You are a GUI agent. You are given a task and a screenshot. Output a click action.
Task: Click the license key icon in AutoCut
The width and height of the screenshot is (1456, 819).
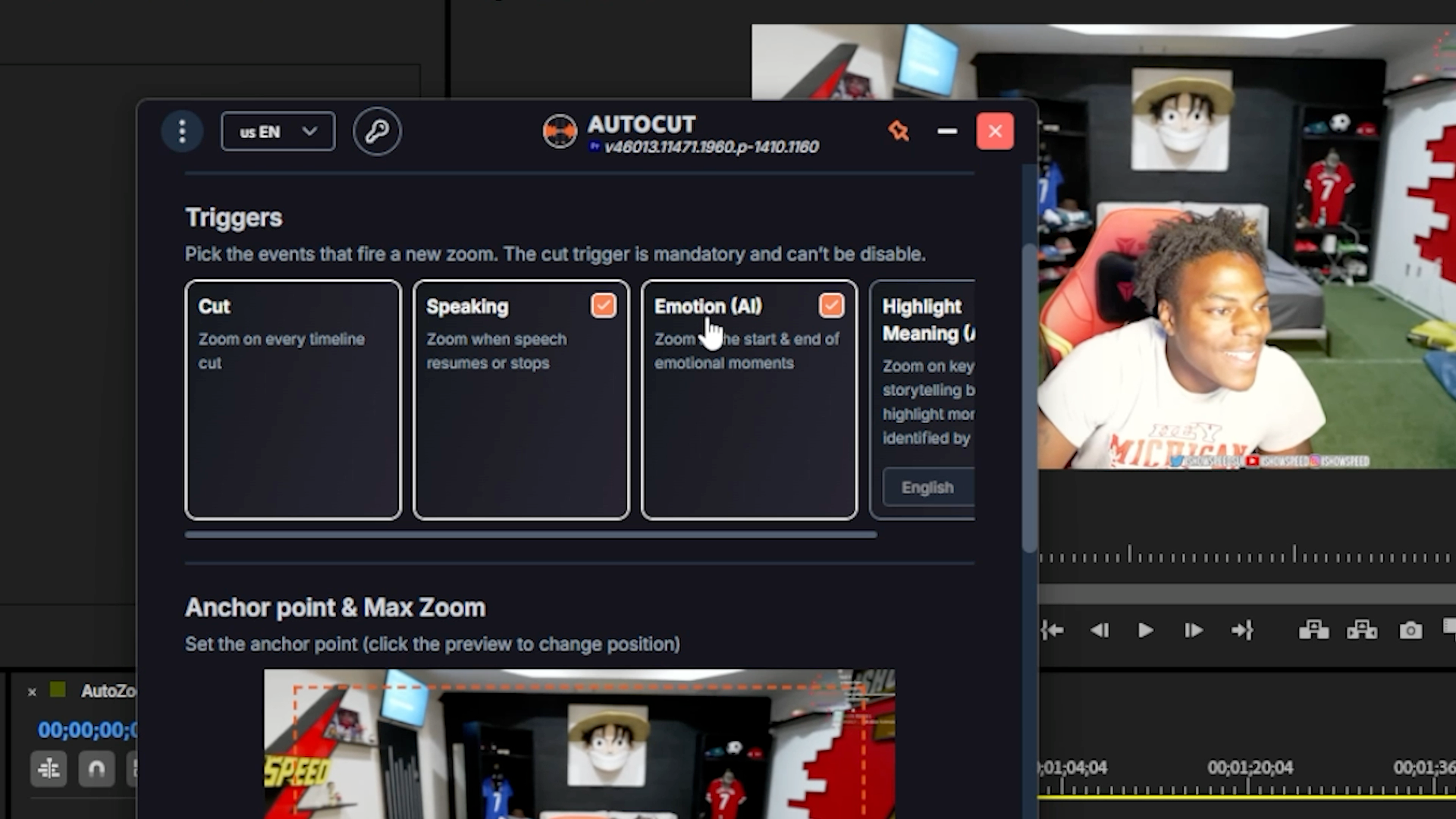[377, 132]
